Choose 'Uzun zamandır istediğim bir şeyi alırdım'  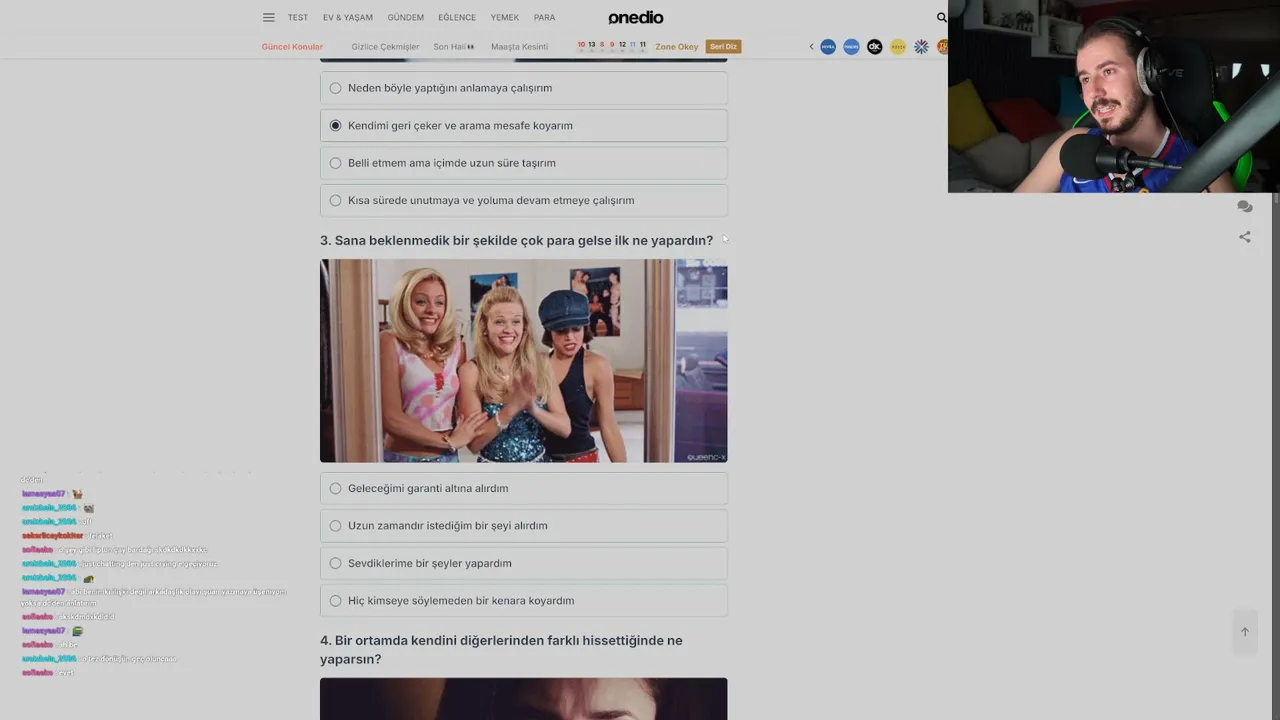[524, 525]
